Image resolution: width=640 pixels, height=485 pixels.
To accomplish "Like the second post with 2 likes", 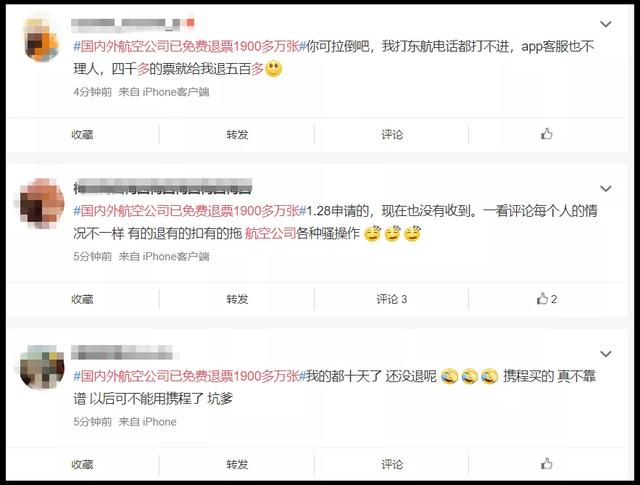I will pos(547,299).
